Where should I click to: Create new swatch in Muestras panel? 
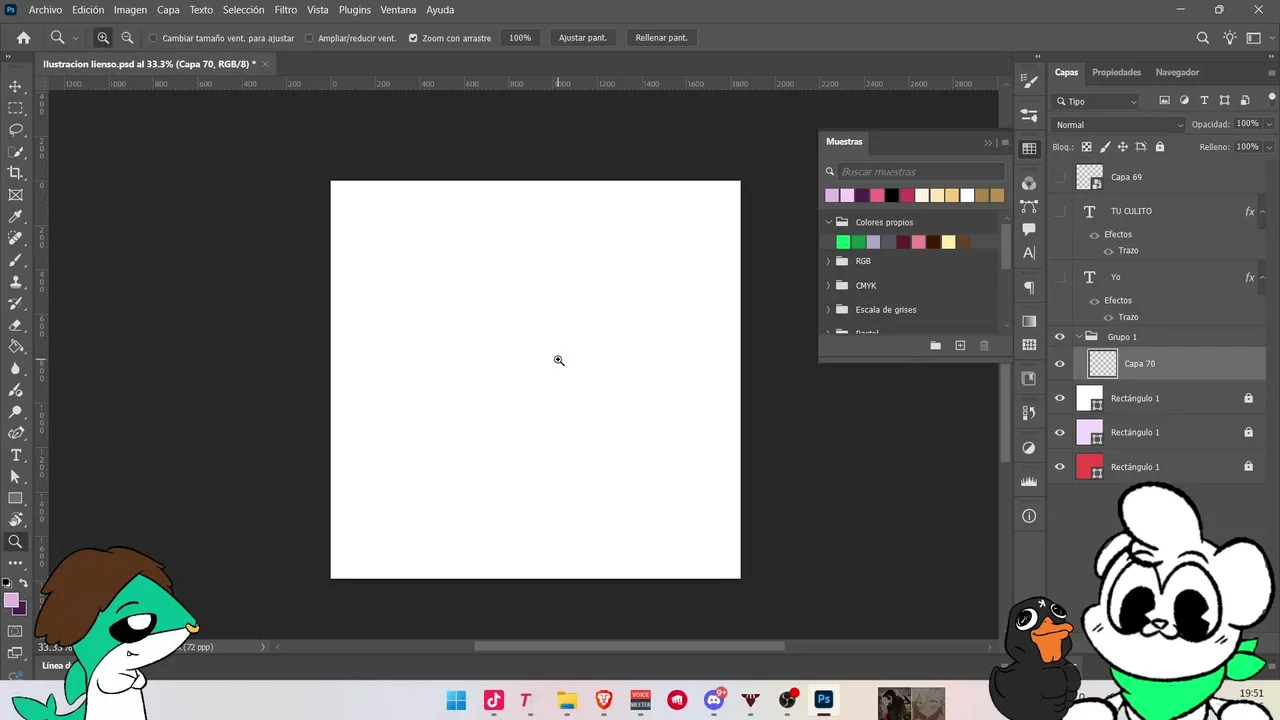pyautogui.click(x=960, y=345)
